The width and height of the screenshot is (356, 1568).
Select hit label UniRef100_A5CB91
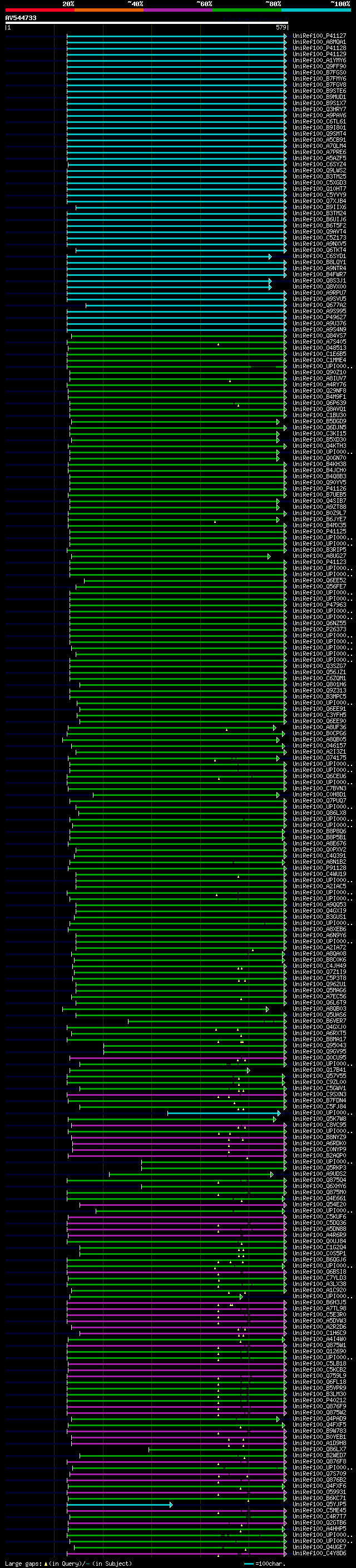[319, 140]
